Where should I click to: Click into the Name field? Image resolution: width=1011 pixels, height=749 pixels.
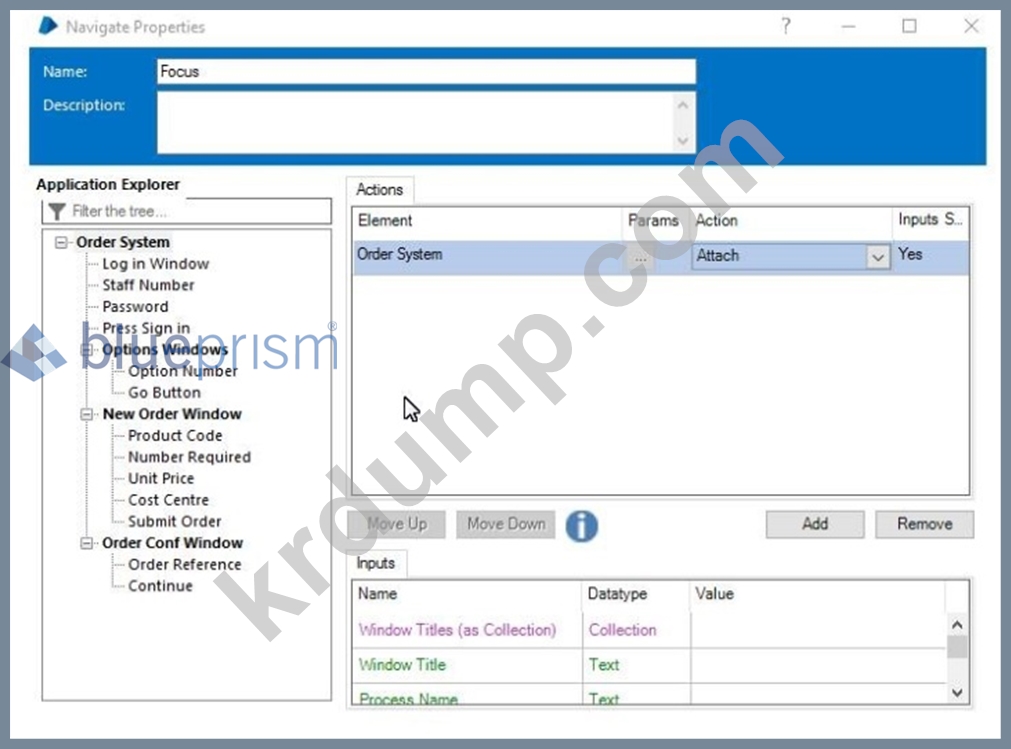coord(425,72)
